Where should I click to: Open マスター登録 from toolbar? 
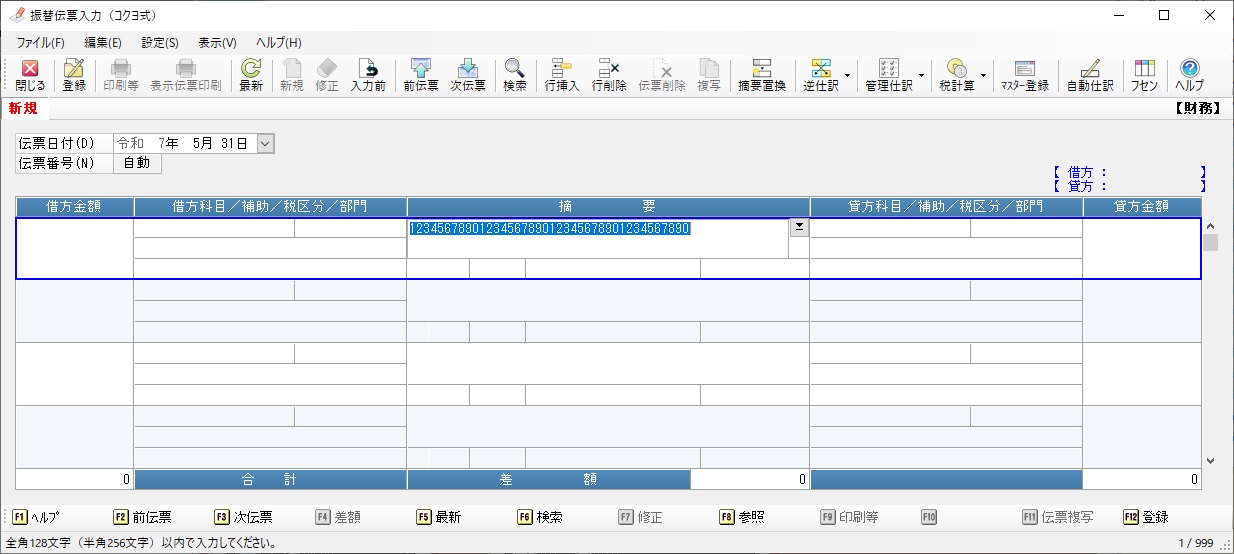[1025, 76]
